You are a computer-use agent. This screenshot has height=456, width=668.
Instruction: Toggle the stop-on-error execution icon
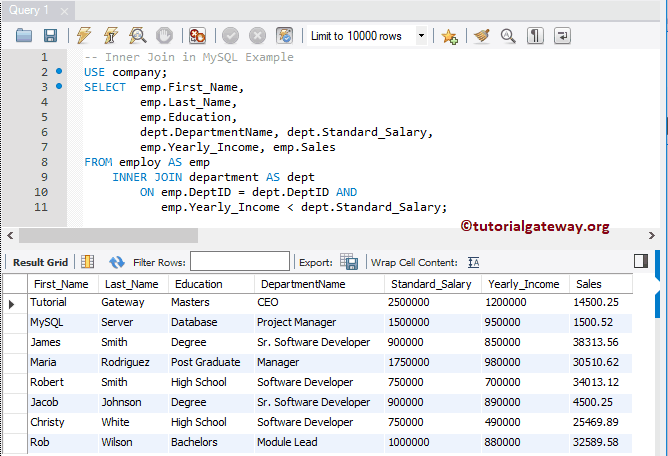click(x=196, y=35)
